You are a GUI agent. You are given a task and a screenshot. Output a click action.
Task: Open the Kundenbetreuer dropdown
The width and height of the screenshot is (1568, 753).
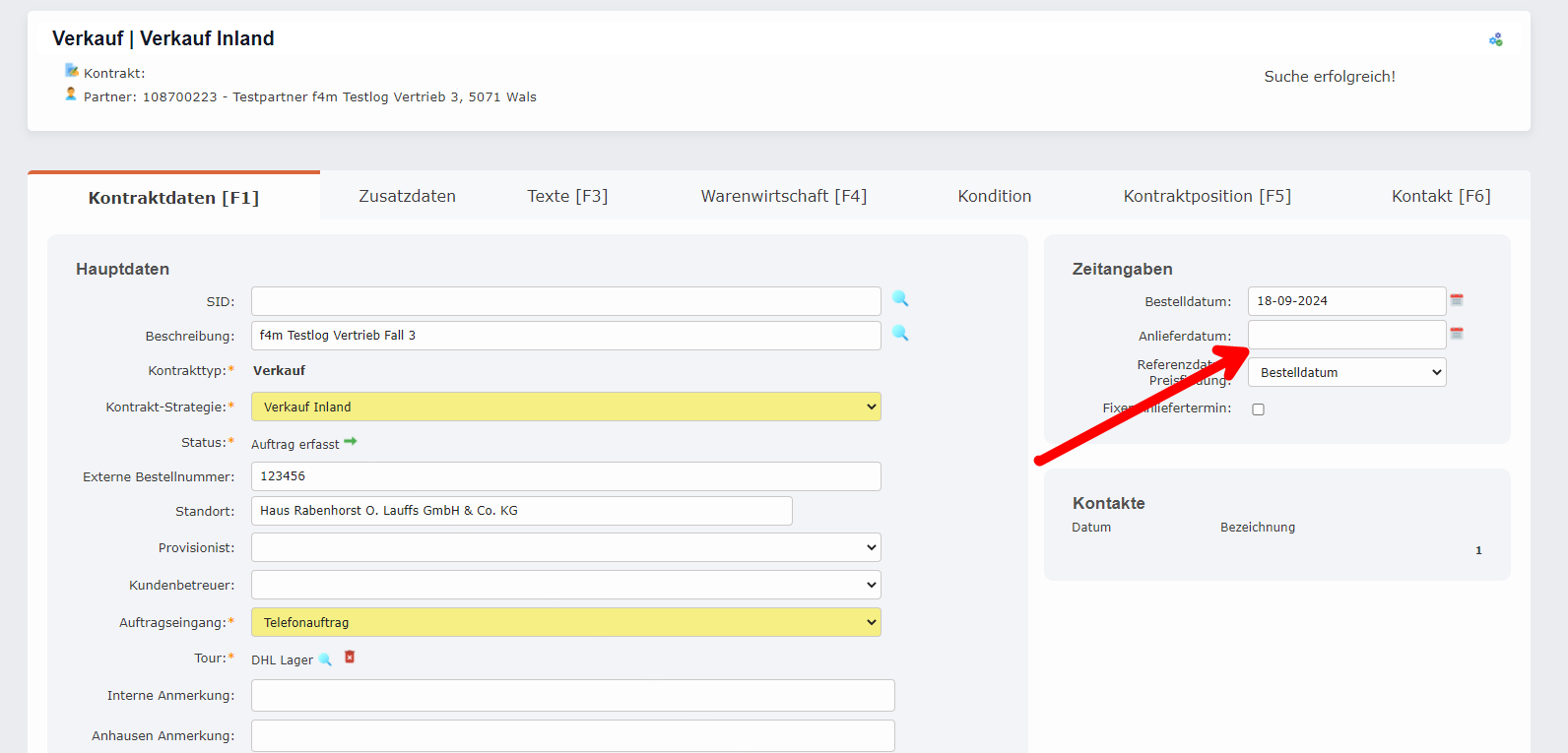565,585
